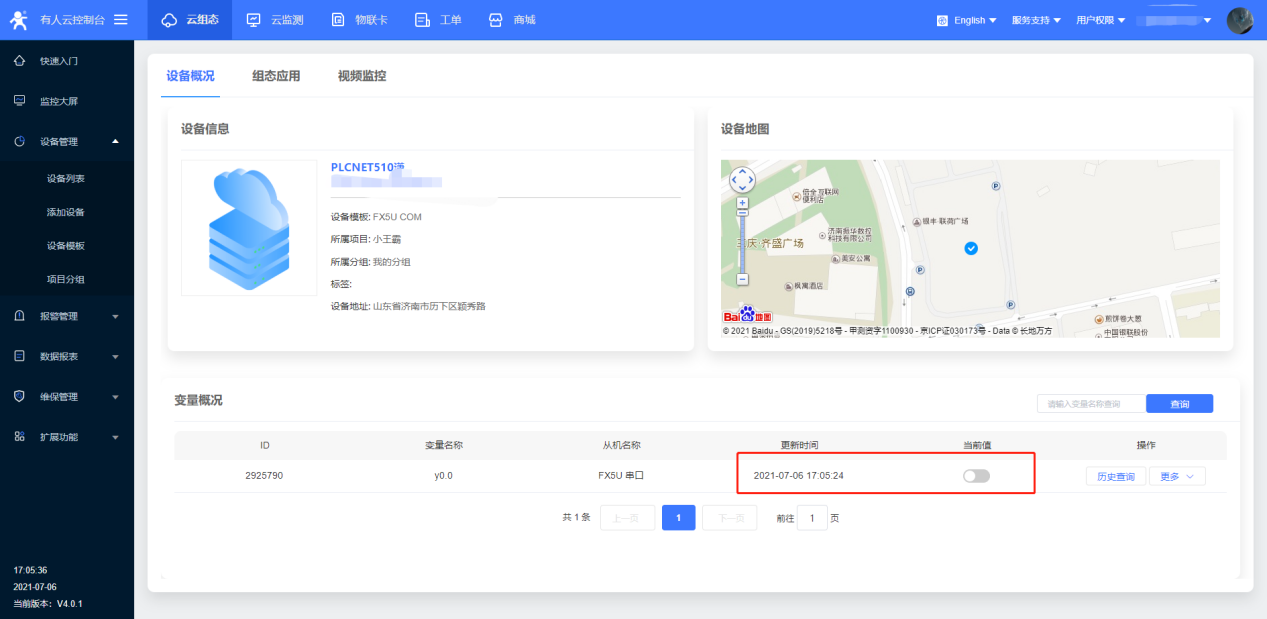This screenshot has width=1267, height=619.
Task: Click the hamburger menu icon to collapse sidebar
Action: tap(121, 20)
